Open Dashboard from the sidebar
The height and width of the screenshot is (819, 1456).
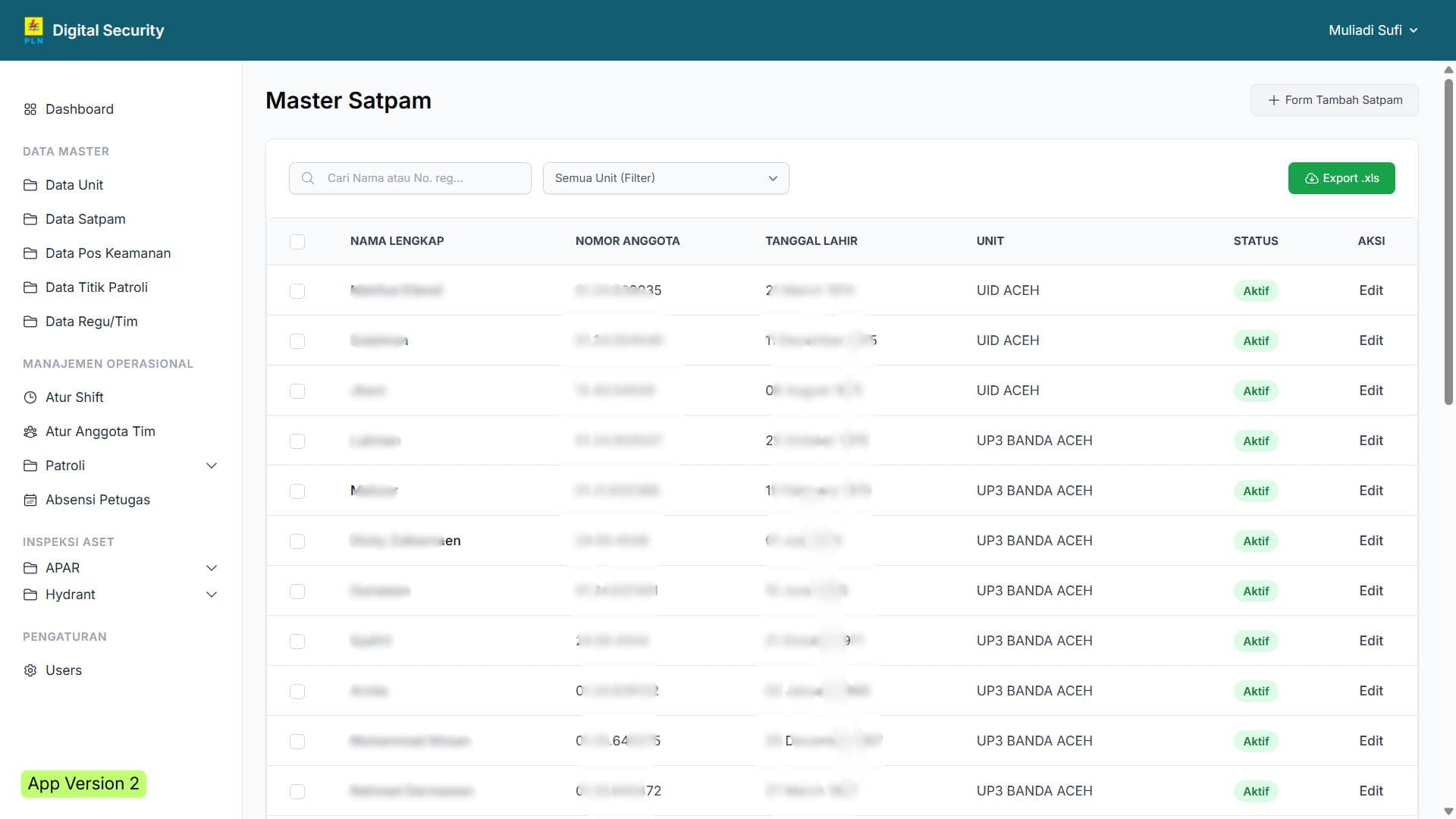tap(79, 109)
